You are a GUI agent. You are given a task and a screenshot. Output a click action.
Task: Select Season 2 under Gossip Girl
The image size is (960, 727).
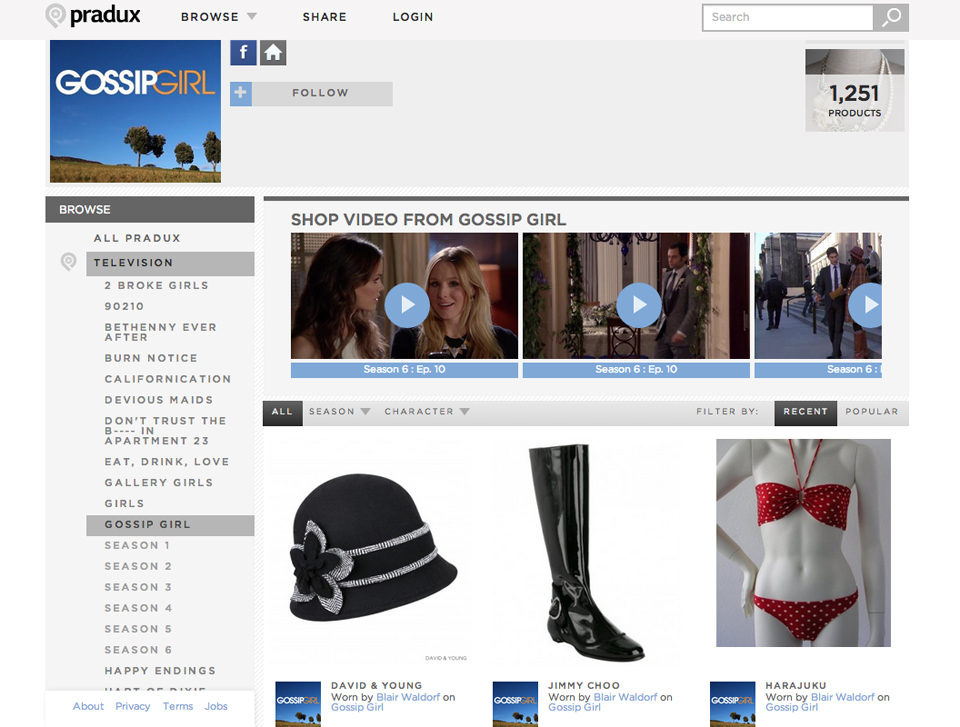click(x=138, y=566)
